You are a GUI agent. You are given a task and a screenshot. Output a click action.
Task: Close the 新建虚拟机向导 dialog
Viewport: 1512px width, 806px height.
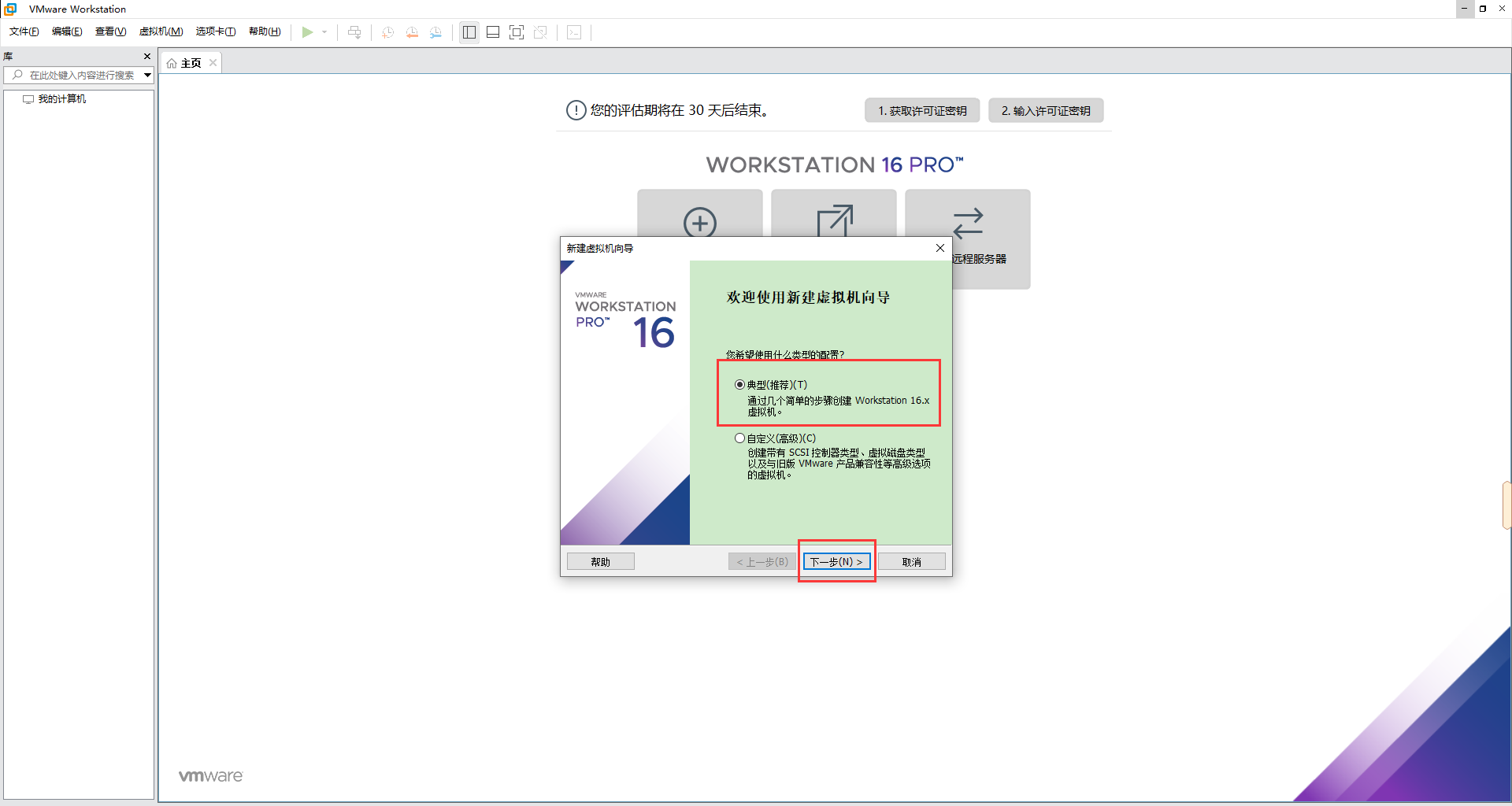point(939,248)
